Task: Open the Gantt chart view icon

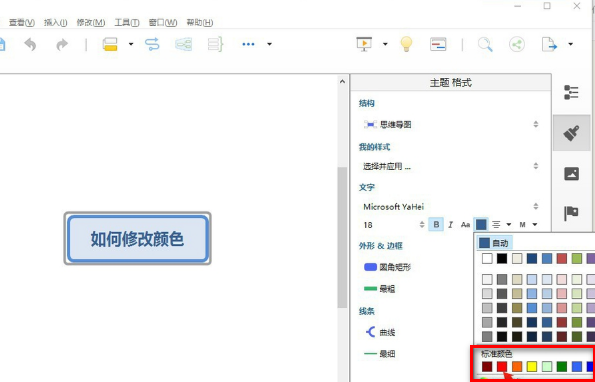Action: tap(438, 44)
